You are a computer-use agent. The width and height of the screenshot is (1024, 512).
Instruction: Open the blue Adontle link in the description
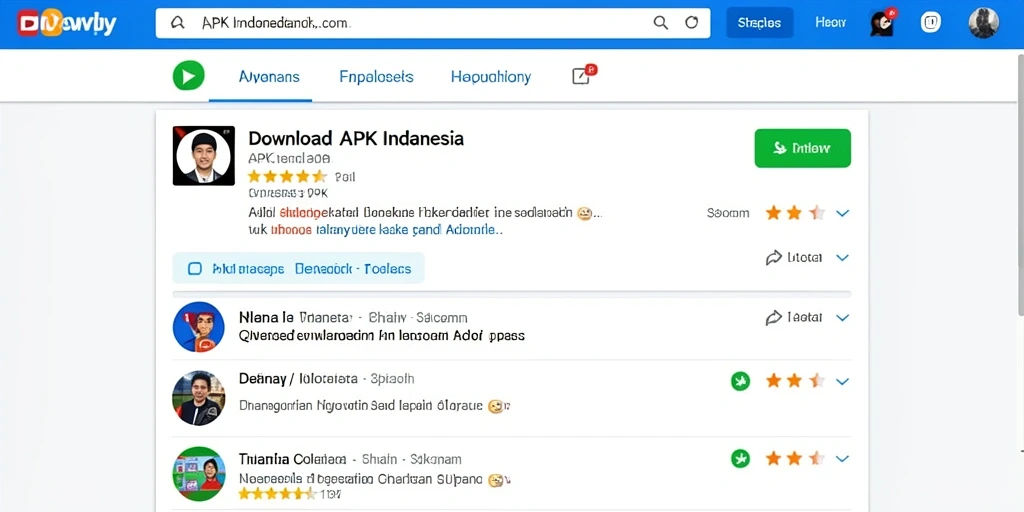click(473, 230)
